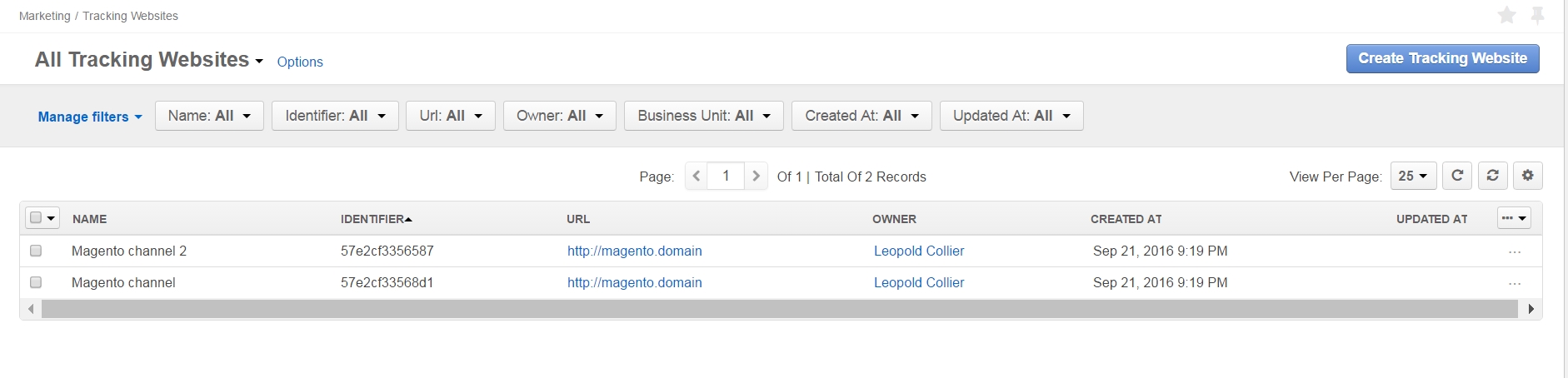Viewport: 1568px width, 378px height.
Task: Open Leopold Collier owner of Magento channel 2
Action: (x=919, y=251)
